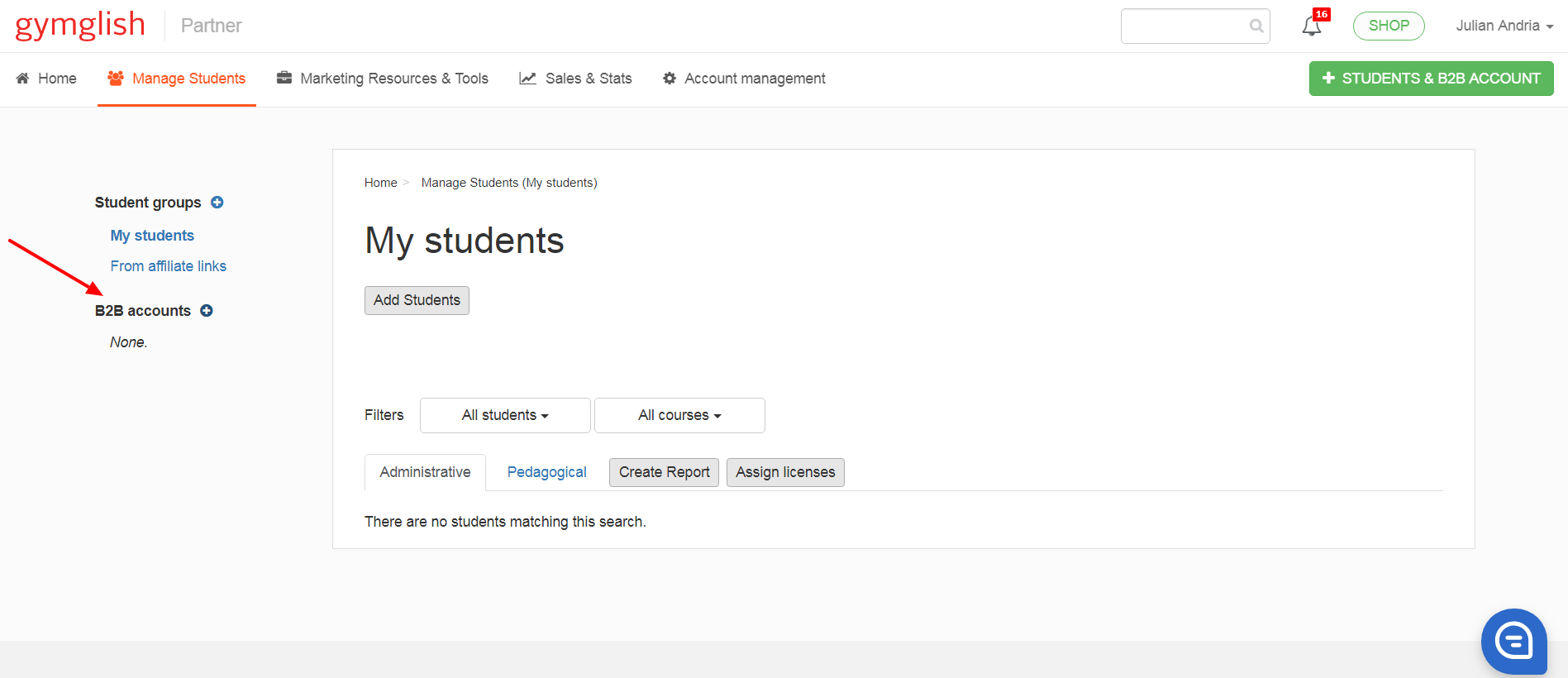Click into the top search field
The image size is (1568, 678).
click(1184, 26)
